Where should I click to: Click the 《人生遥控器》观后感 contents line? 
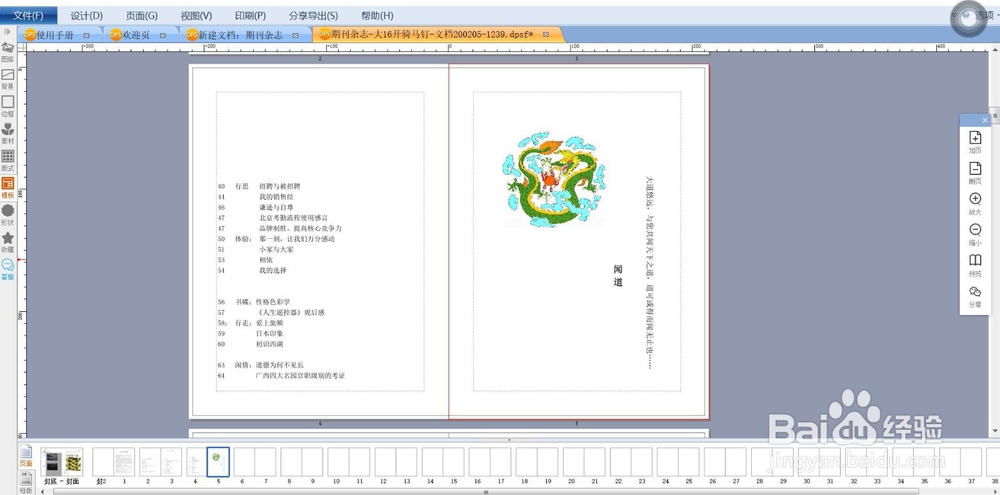[x=290, y=313]
